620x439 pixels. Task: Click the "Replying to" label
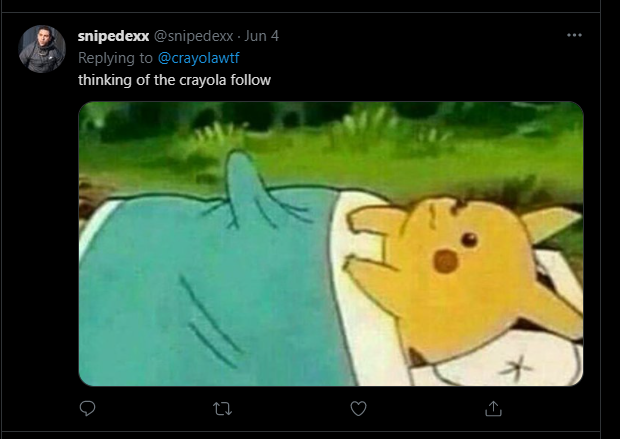(x=115, y=57)
